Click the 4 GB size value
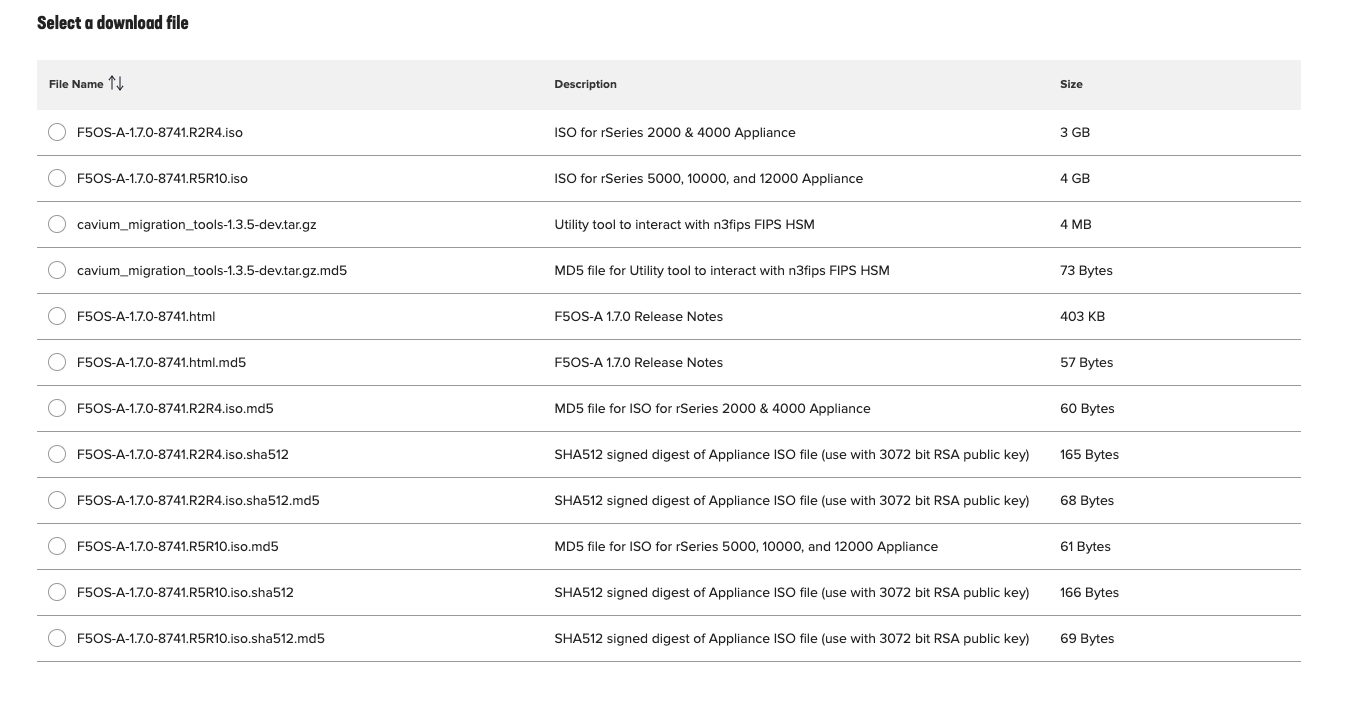 (x=1075, y=178)
